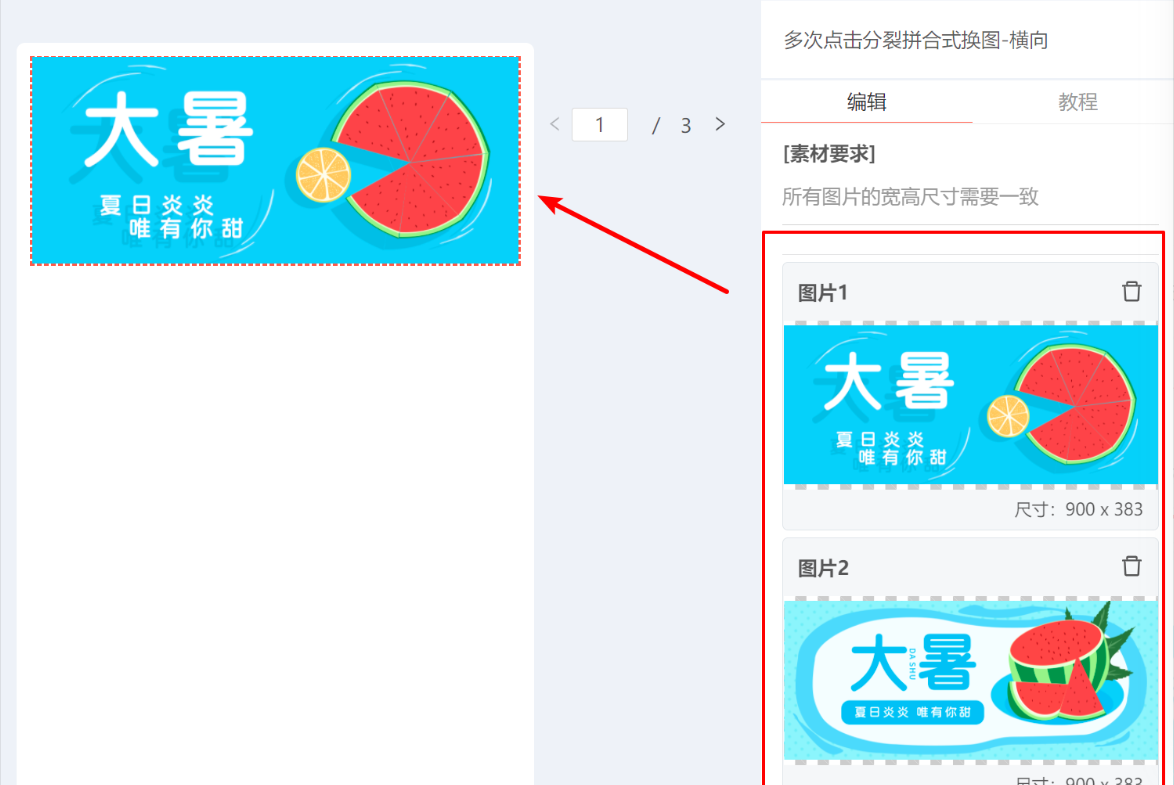
Task: Advance to the next page arrow
Action: [720, 124]
